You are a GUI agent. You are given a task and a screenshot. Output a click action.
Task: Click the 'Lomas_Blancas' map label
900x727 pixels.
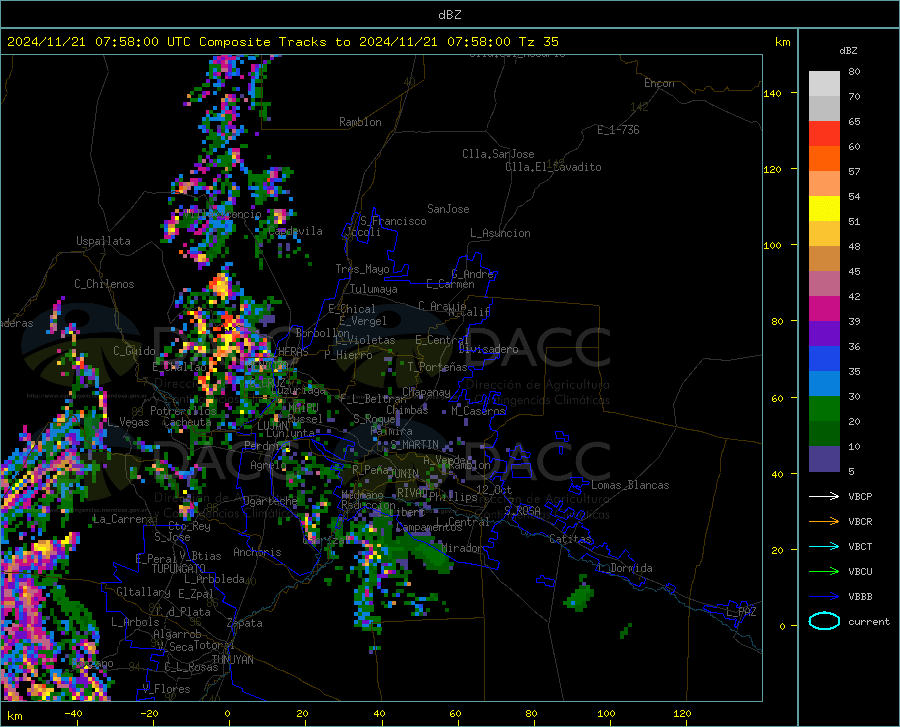coord(630,485)
